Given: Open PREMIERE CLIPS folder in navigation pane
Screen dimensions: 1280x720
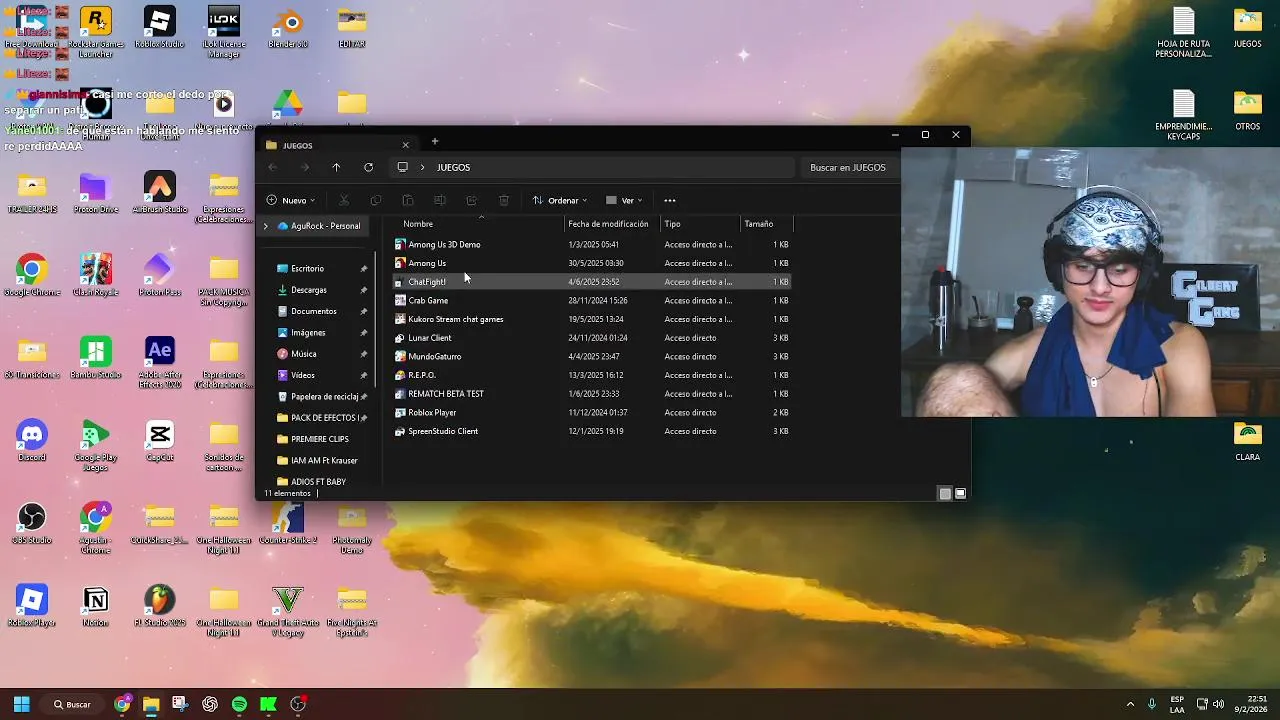Looking at the screenshot, I should [321, 439].
